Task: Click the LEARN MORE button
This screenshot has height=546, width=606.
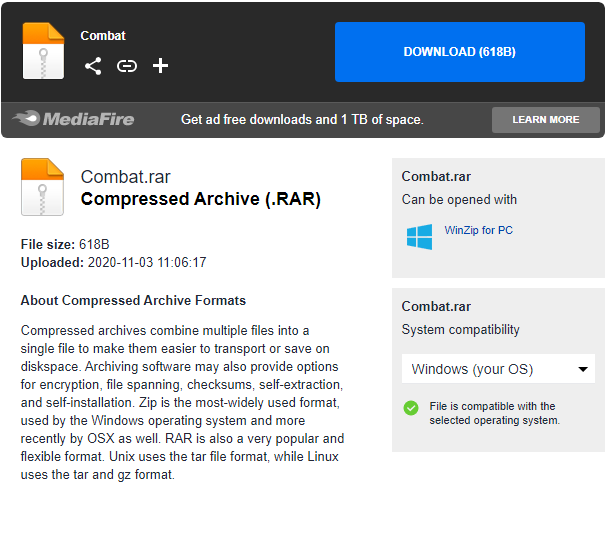Action: [545, 120]
